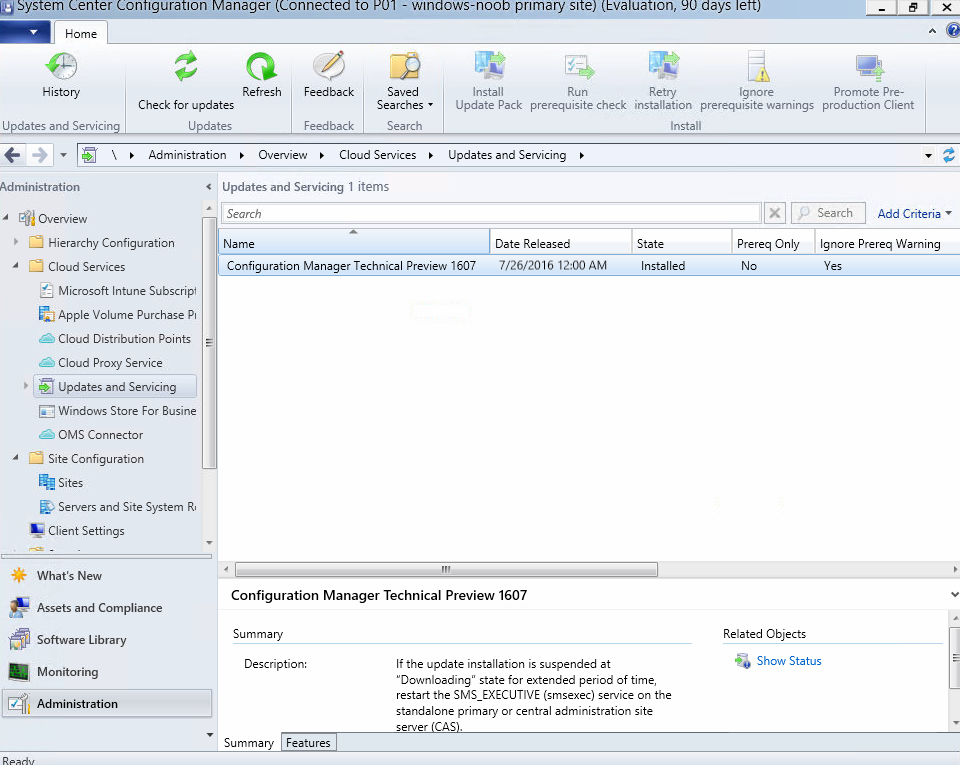Click the address bar refresh icon

(x=949, y=155)
